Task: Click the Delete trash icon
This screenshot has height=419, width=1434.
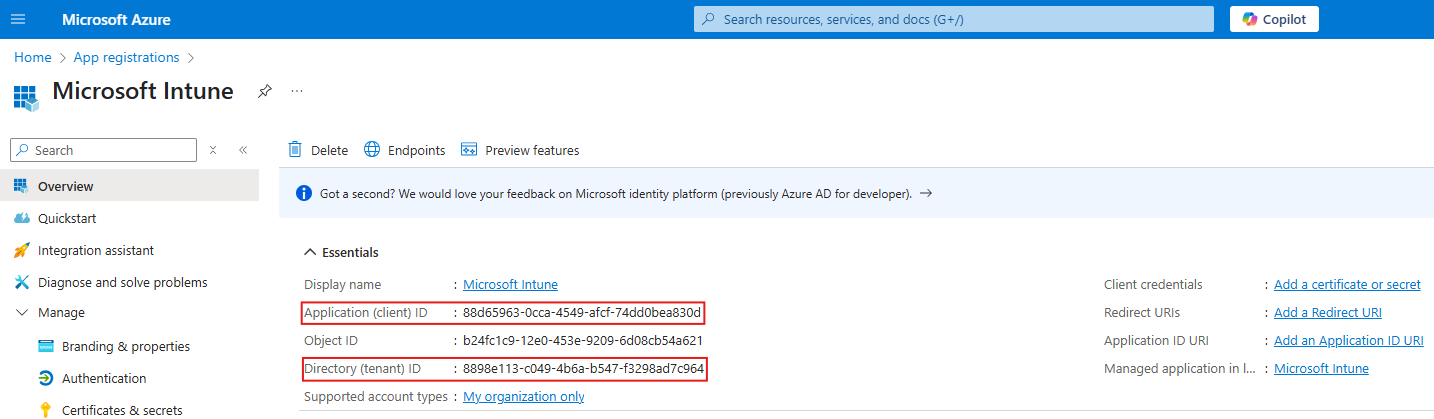Action: click(295, 149)
